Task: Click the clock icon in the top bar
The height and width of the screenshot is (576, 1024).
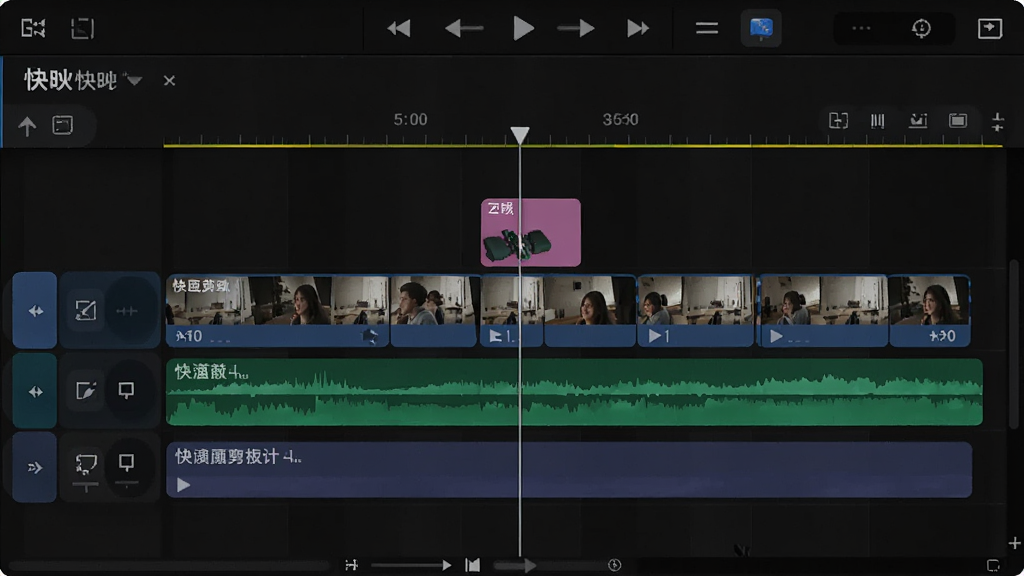Action: tap(921, 28)
